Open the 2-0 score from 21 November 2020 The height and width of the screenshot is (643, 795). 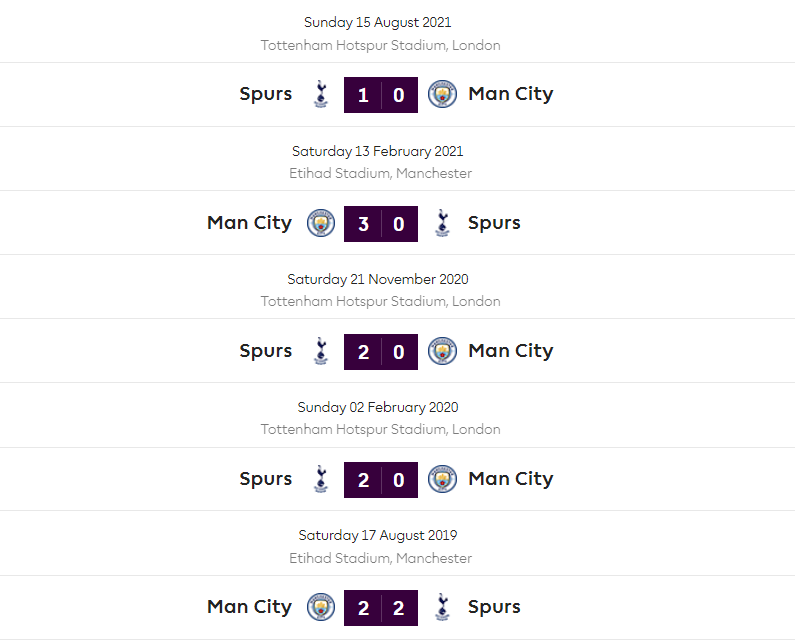381,352
